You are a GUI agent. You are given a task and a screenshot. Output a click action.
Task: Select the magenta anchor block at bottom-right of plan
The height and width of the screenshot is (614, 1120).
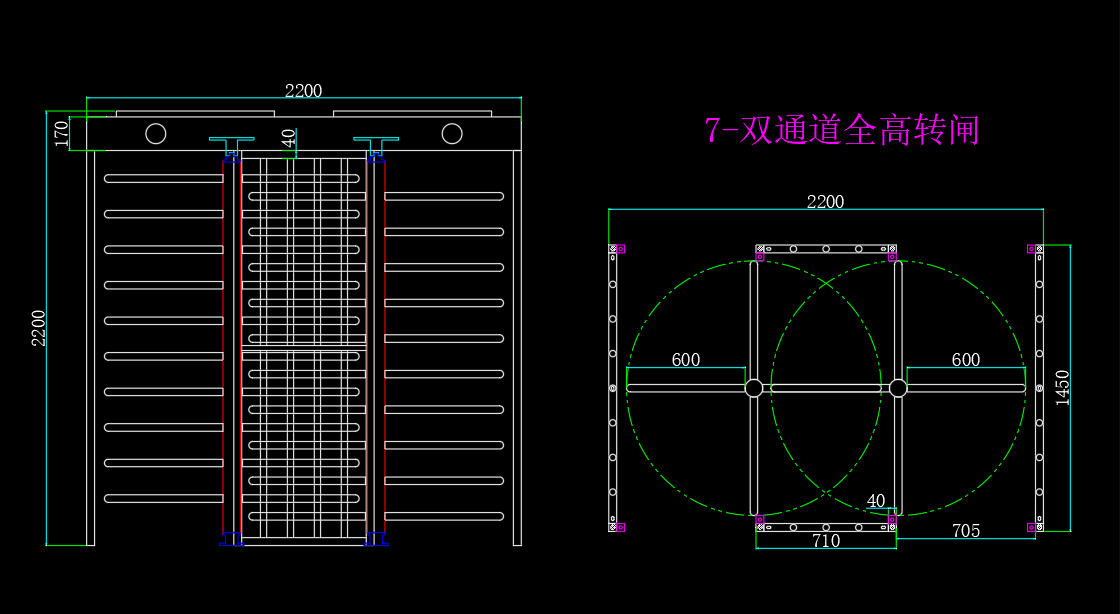point(1031,528)
